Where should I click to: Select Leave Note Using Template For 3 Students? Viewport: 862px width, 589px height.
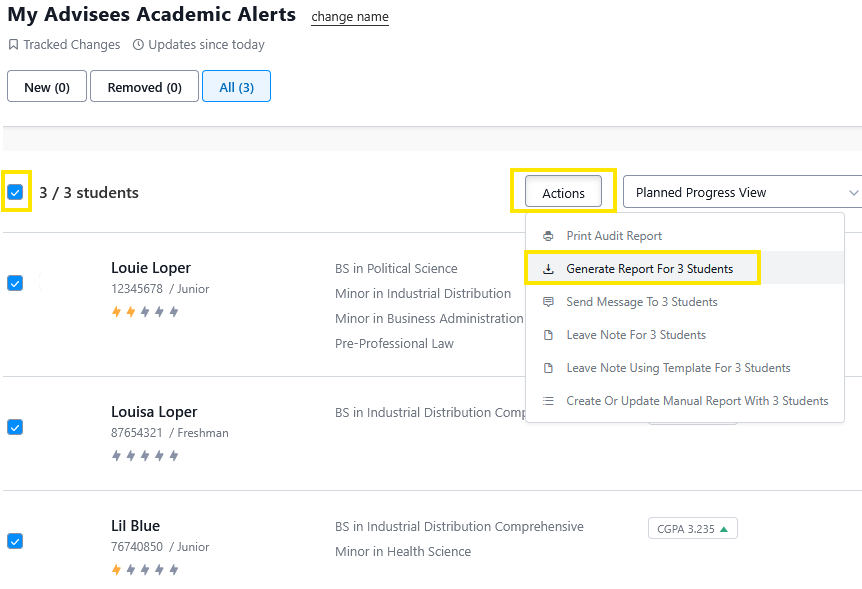click(684, 368)
